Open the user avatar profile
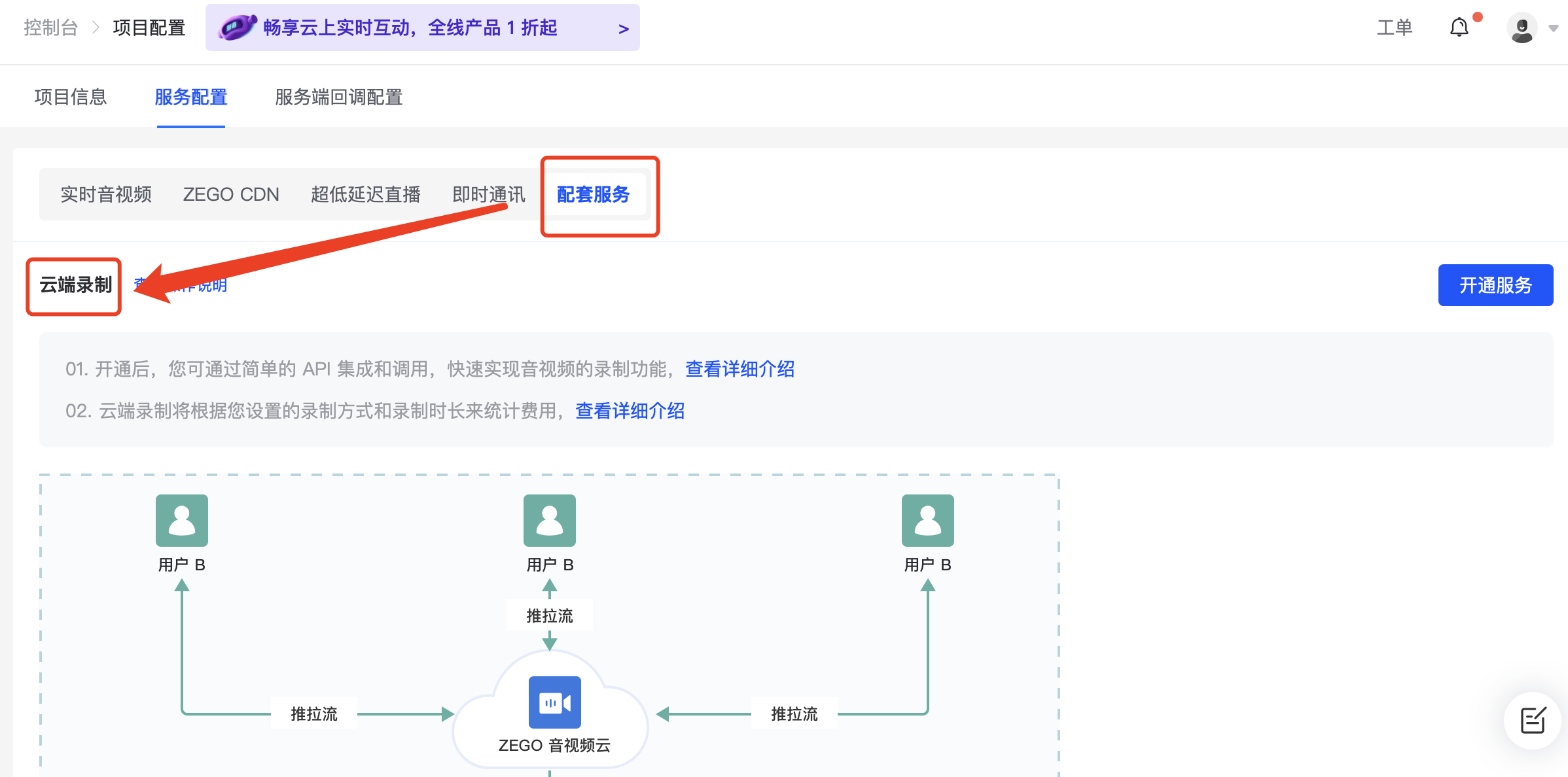 [x=1522, y=28]
